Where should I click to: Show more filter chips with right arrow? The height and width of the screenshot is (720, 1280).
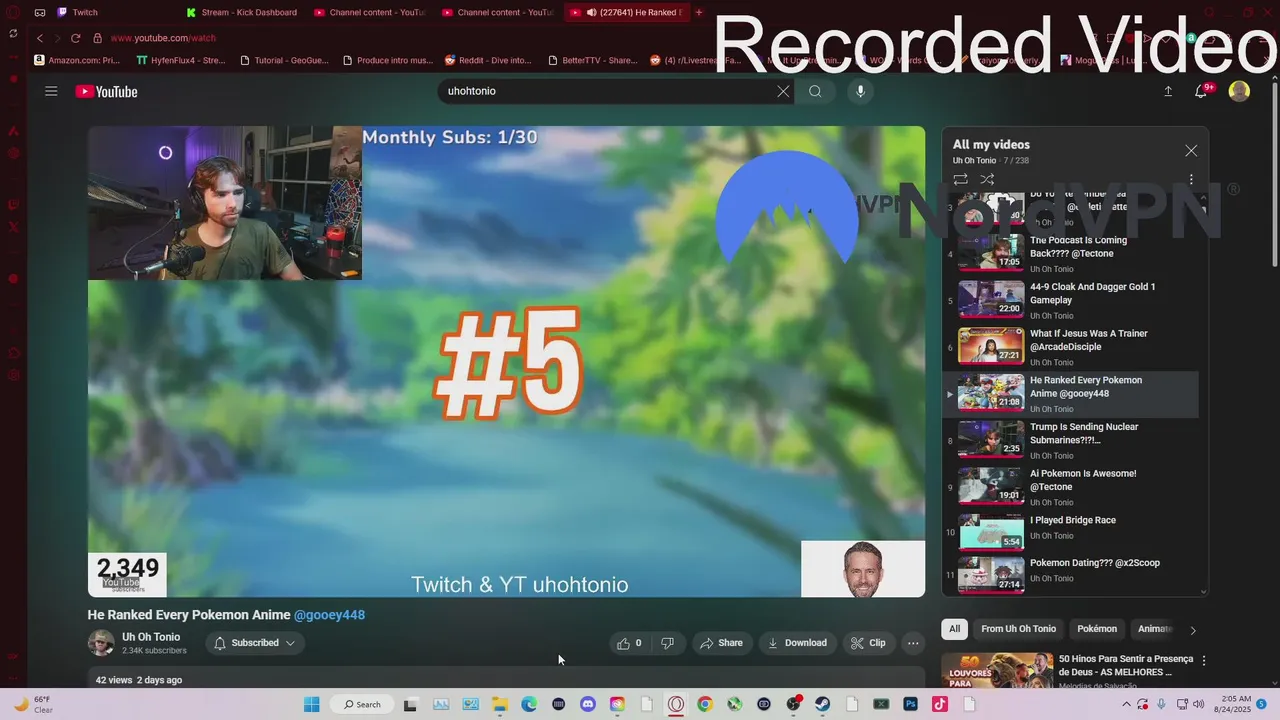coord(1192,630)
